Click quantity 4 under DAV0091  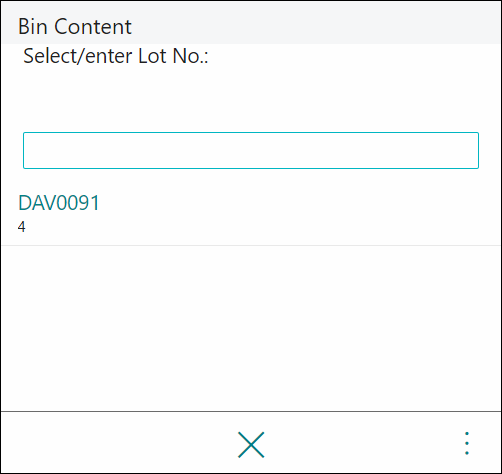(x=22, y=227)
